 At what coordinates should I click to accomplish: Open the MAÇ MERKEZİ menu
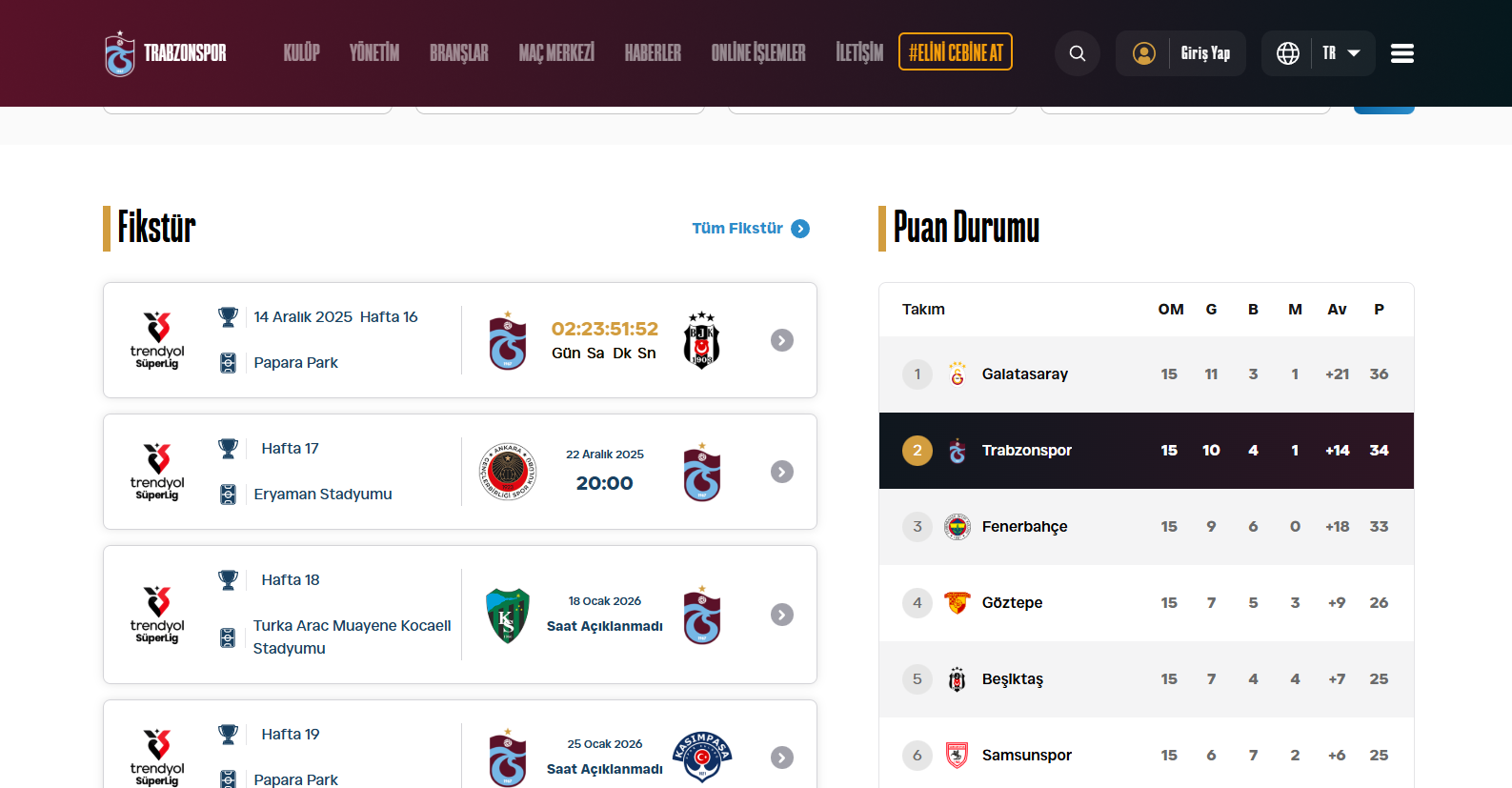click(x=556, y=53)
